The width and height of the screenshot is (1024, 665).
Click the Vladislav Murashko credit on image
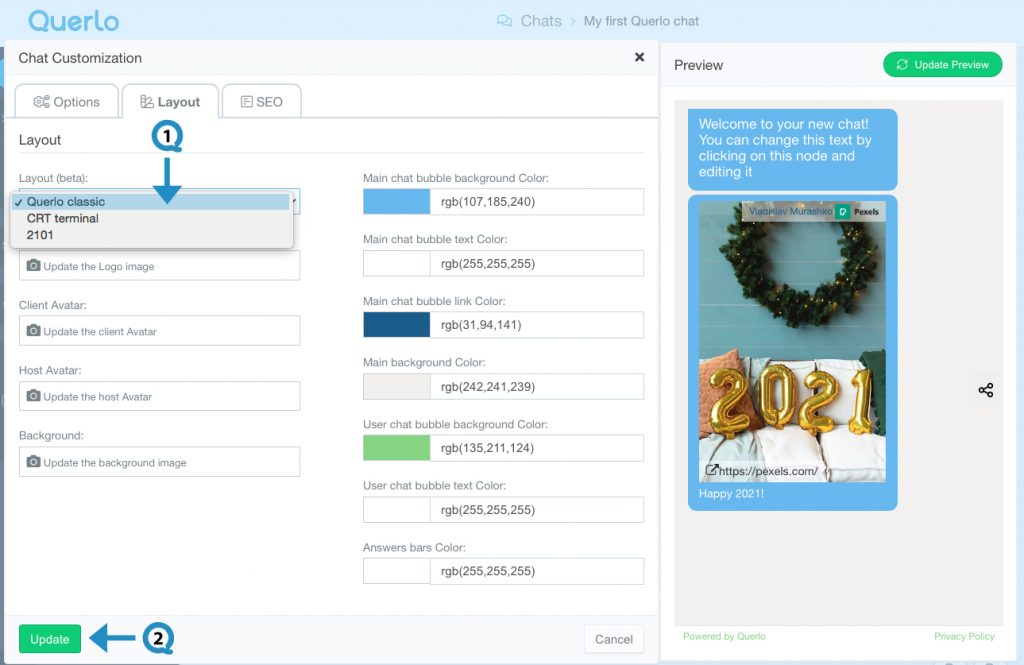coord(790,211)
